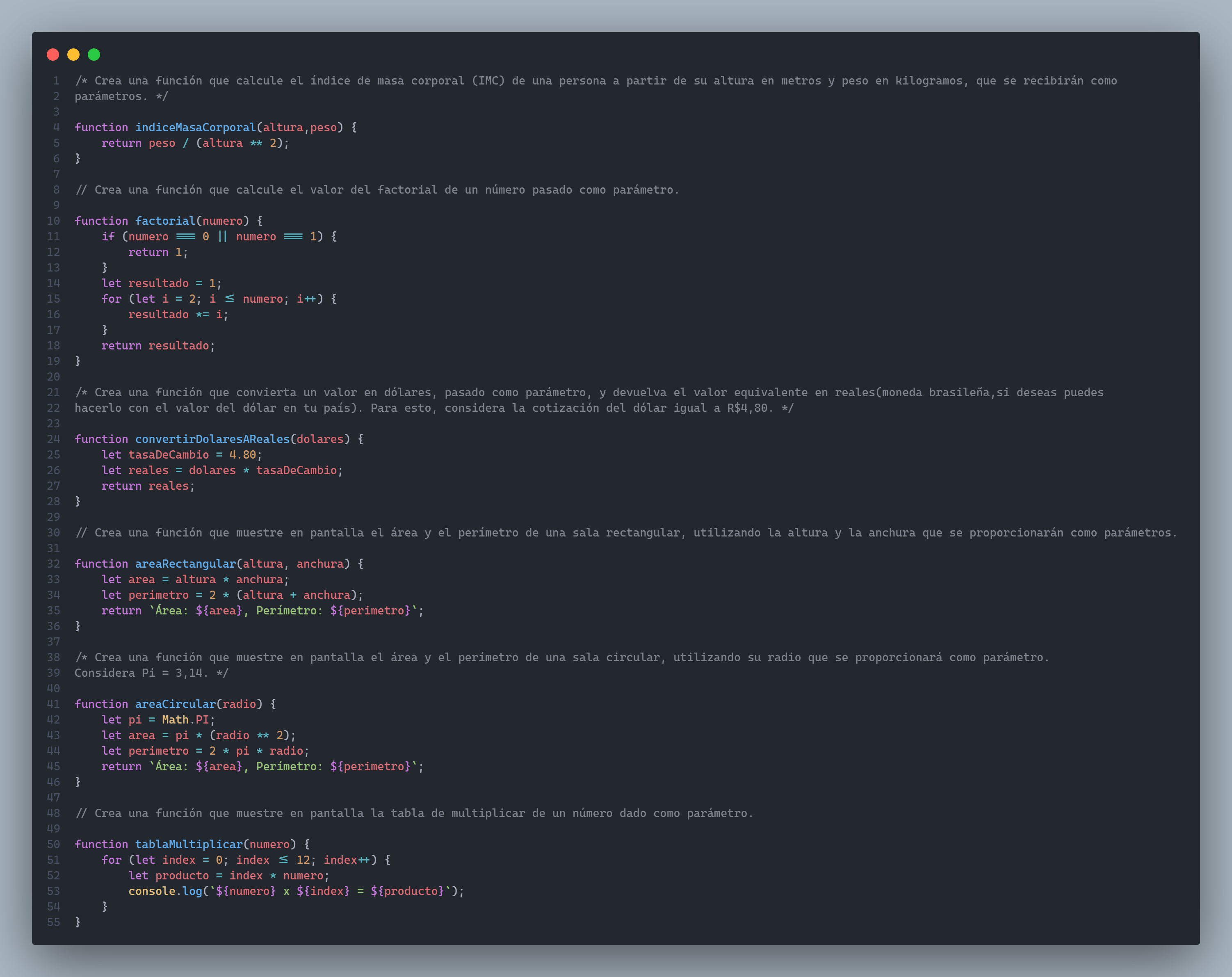Click the 'let producto = index * numero;' line
Screen dimensions: 1232x977
[229, 876]
